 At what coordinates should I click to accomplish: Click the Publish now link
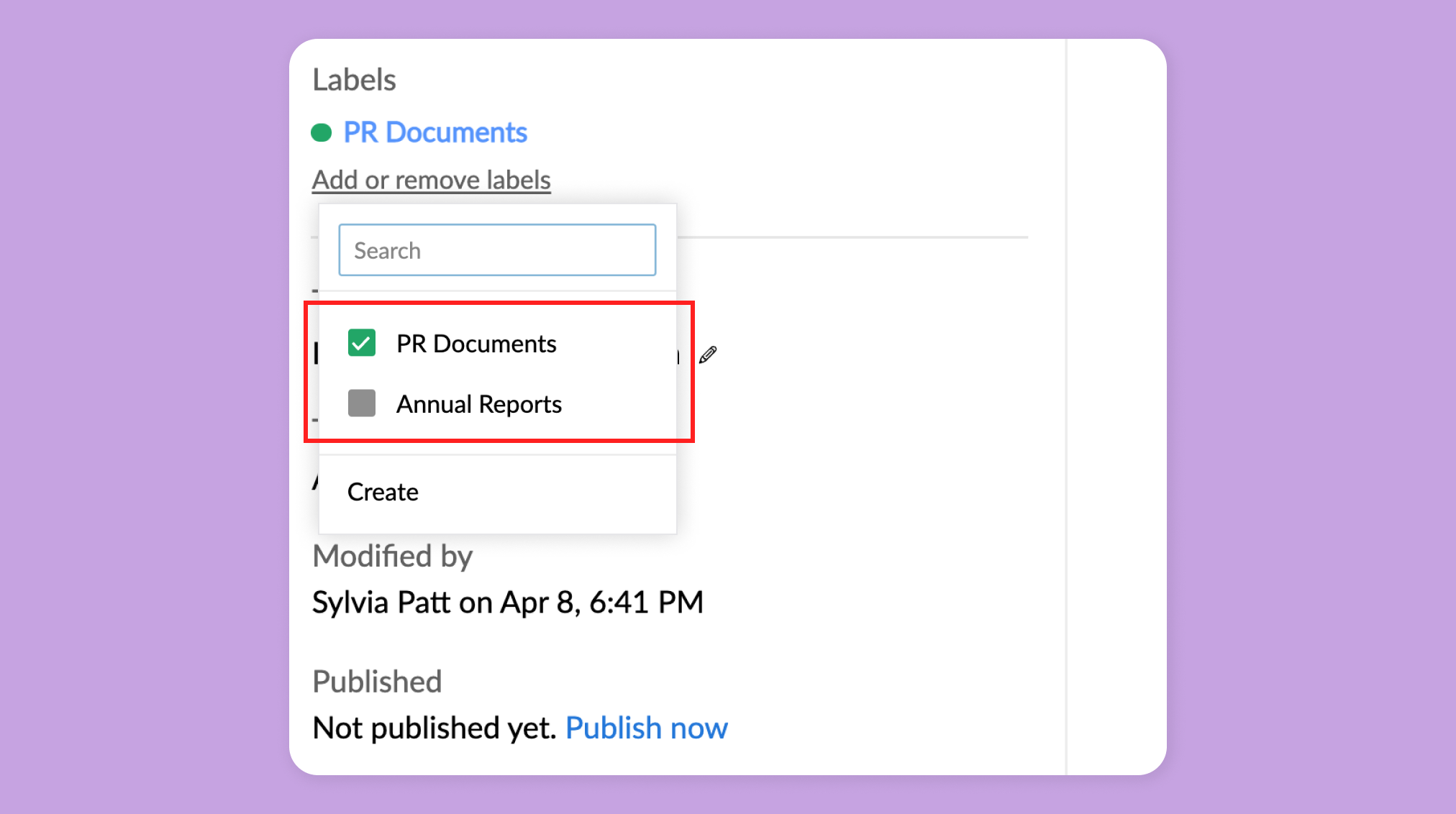pos(646,728)
